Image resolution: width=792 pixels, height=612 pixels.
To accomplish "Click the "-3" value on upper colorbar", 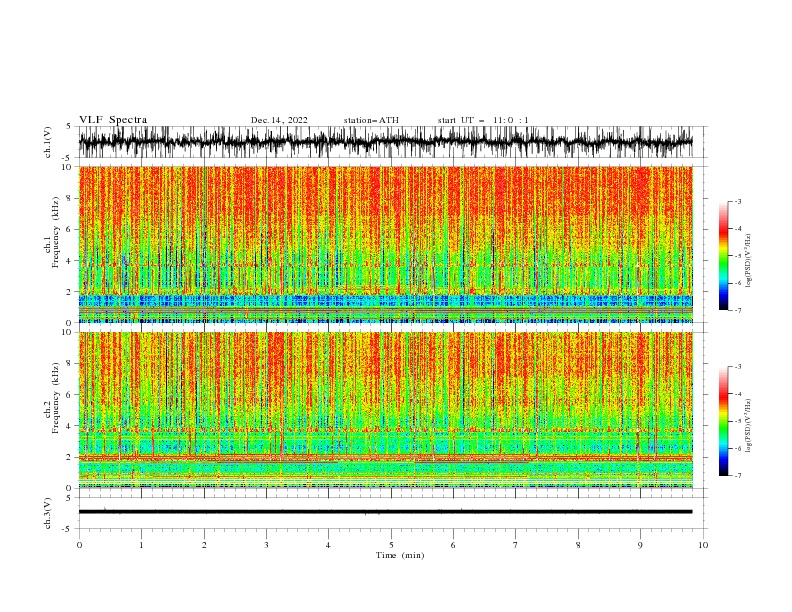I will tap(738, 201).
